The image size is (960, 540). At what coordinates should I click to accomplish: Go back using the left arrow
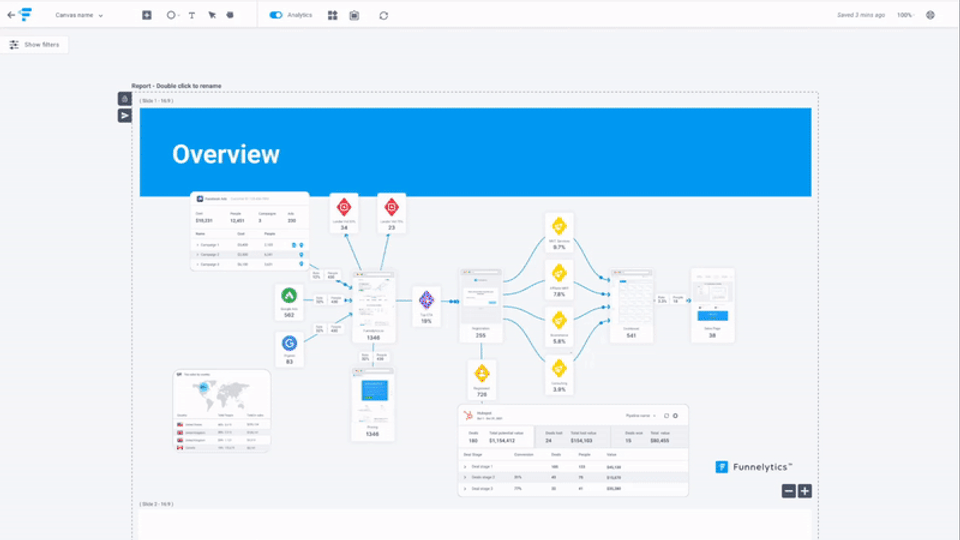tap(11, 15)
